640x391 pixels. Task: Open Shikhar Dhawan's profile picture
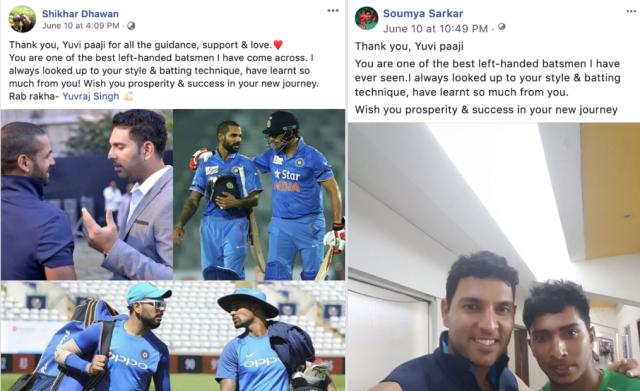(x=22, y=19)
